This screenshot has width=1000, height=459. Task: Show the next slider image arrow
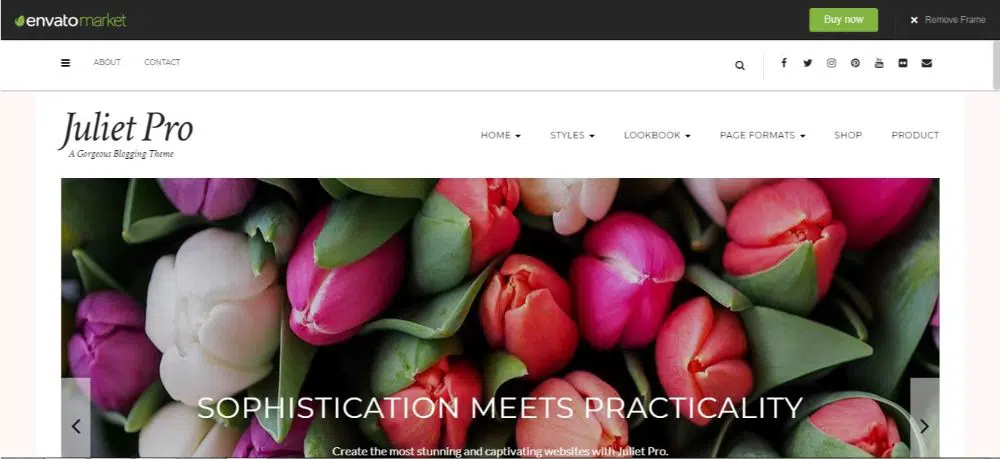[x=924, y=426]
